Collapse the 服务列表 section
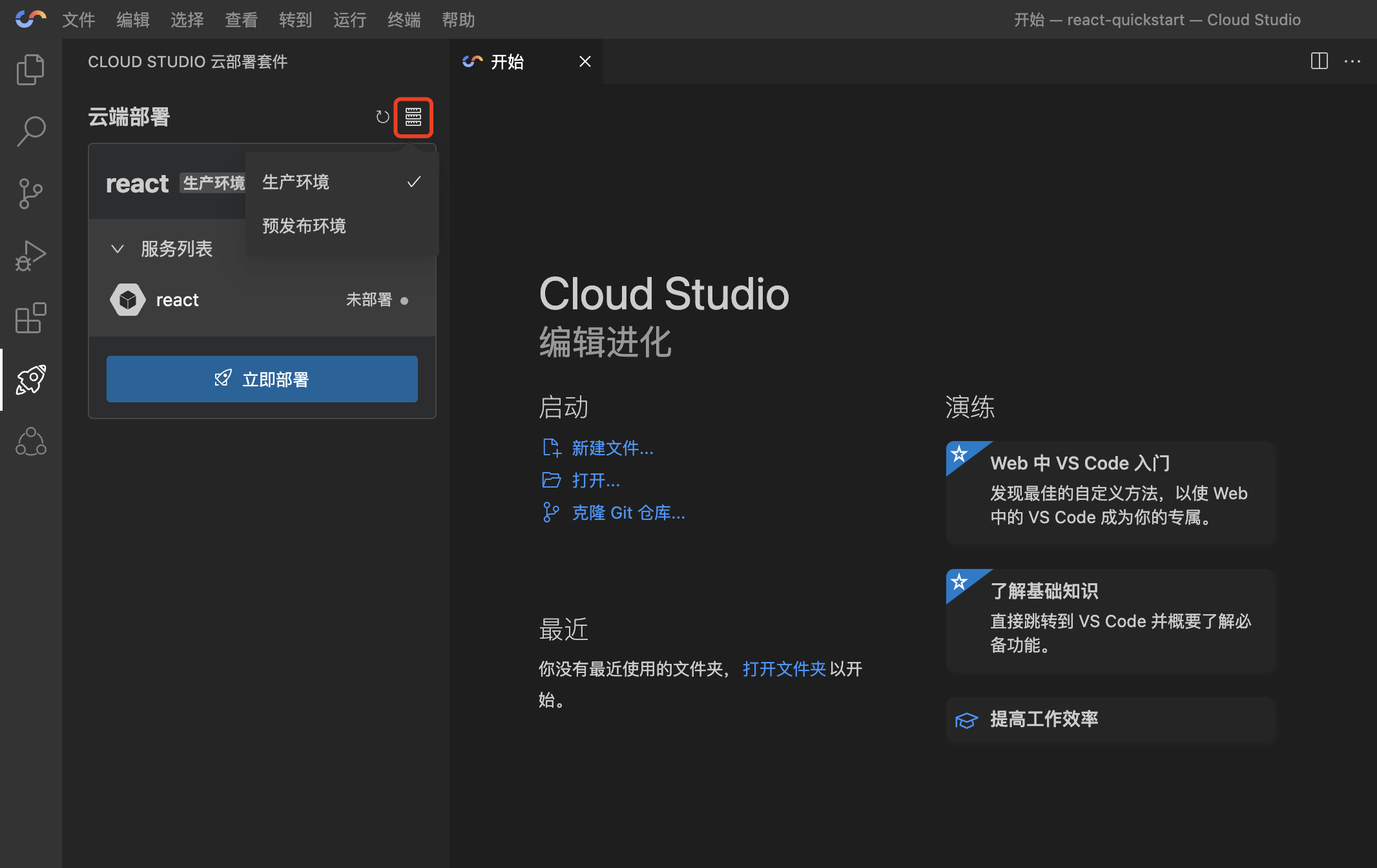Image resolution: width=1377 pixels, height=868 pixels. 118,249
